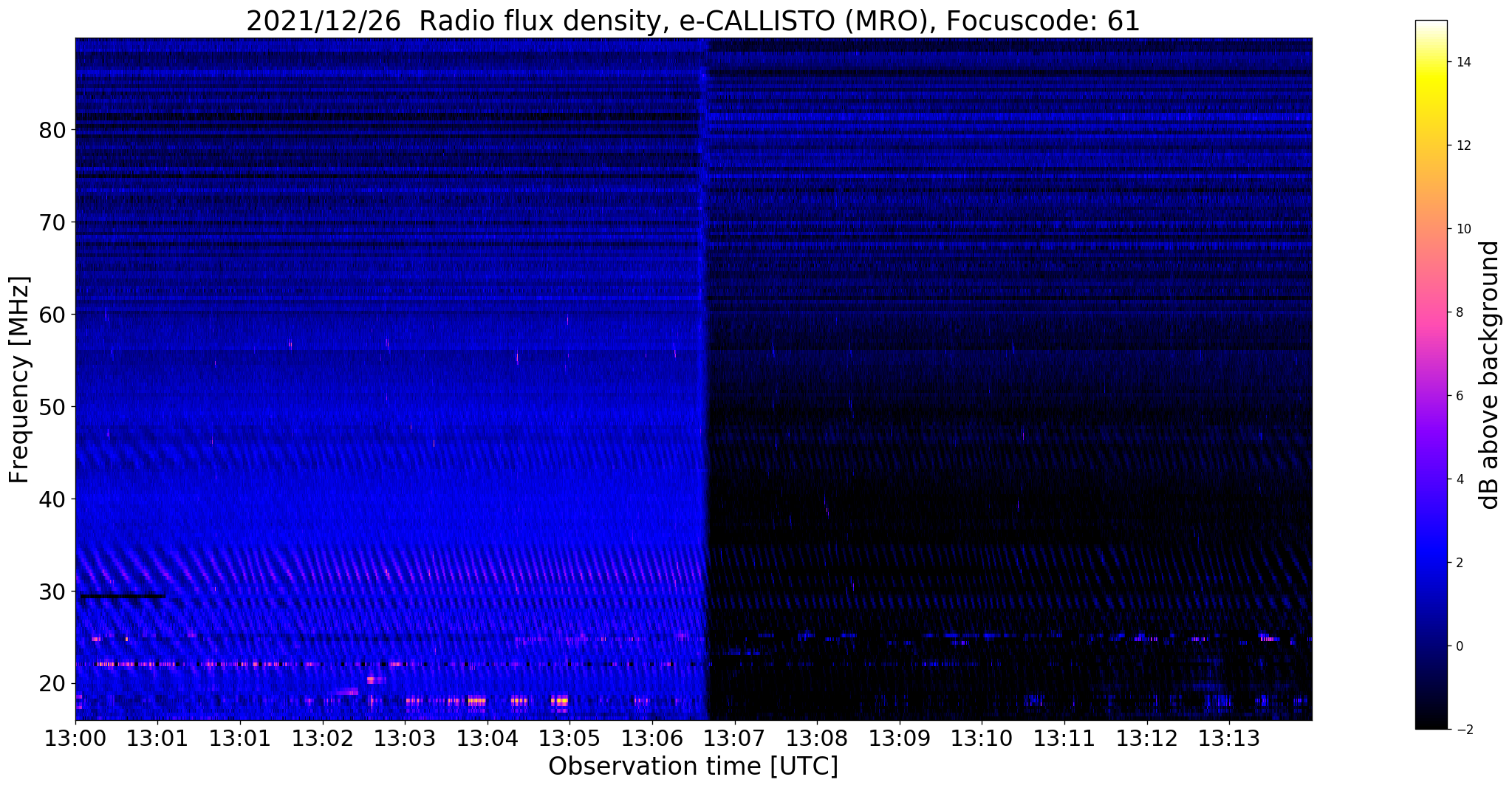Click the 13:06 time tick label
Image resolution: width=1512 pixels, height=788 pixels.
pyautogui.click(x=651, y=739)
